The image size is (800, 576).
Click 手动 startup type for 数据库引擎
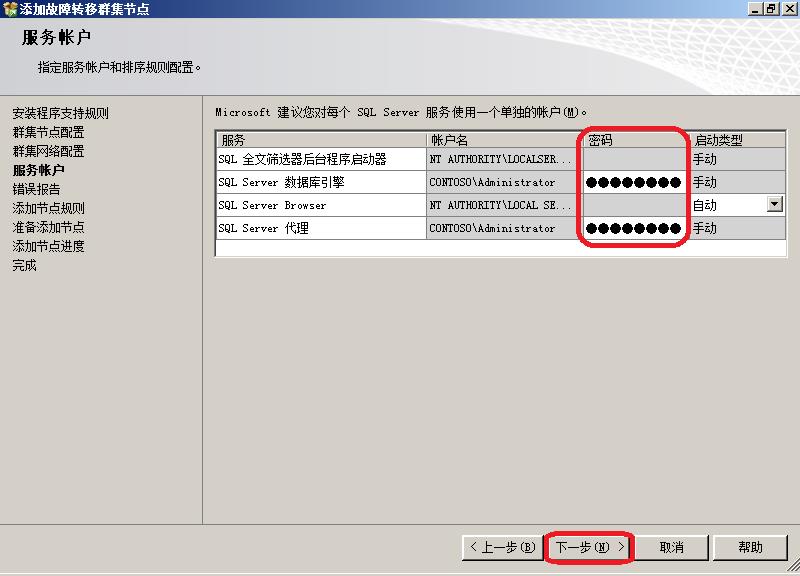coord(737,182)
